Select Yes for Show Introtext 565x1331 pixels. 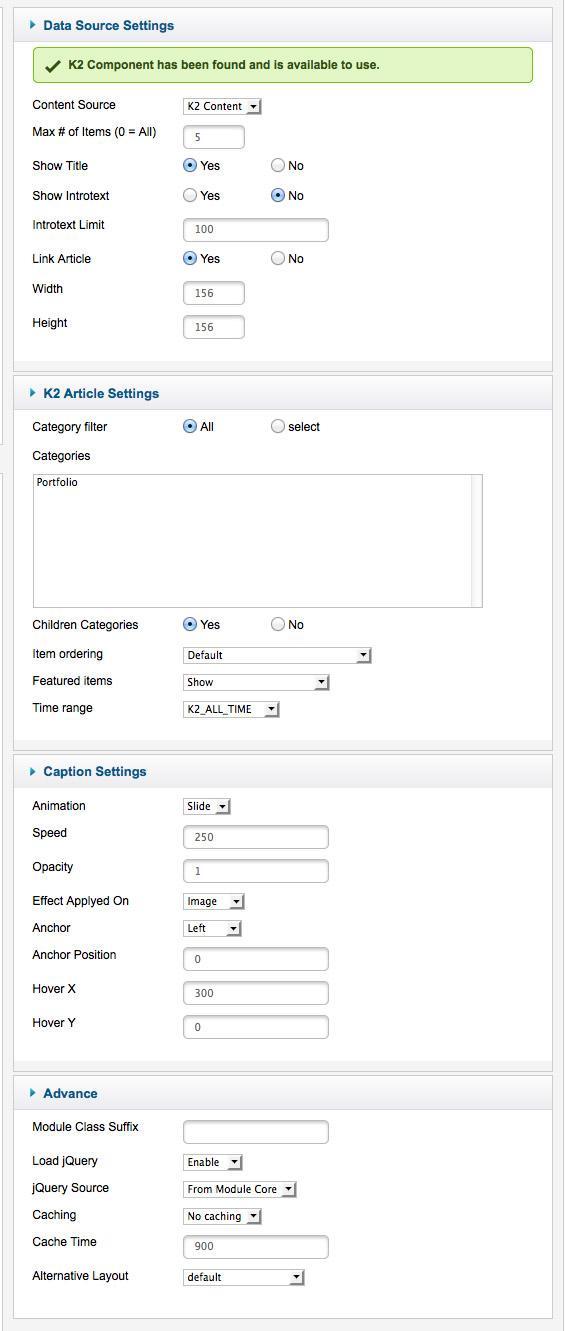point(190,195)
